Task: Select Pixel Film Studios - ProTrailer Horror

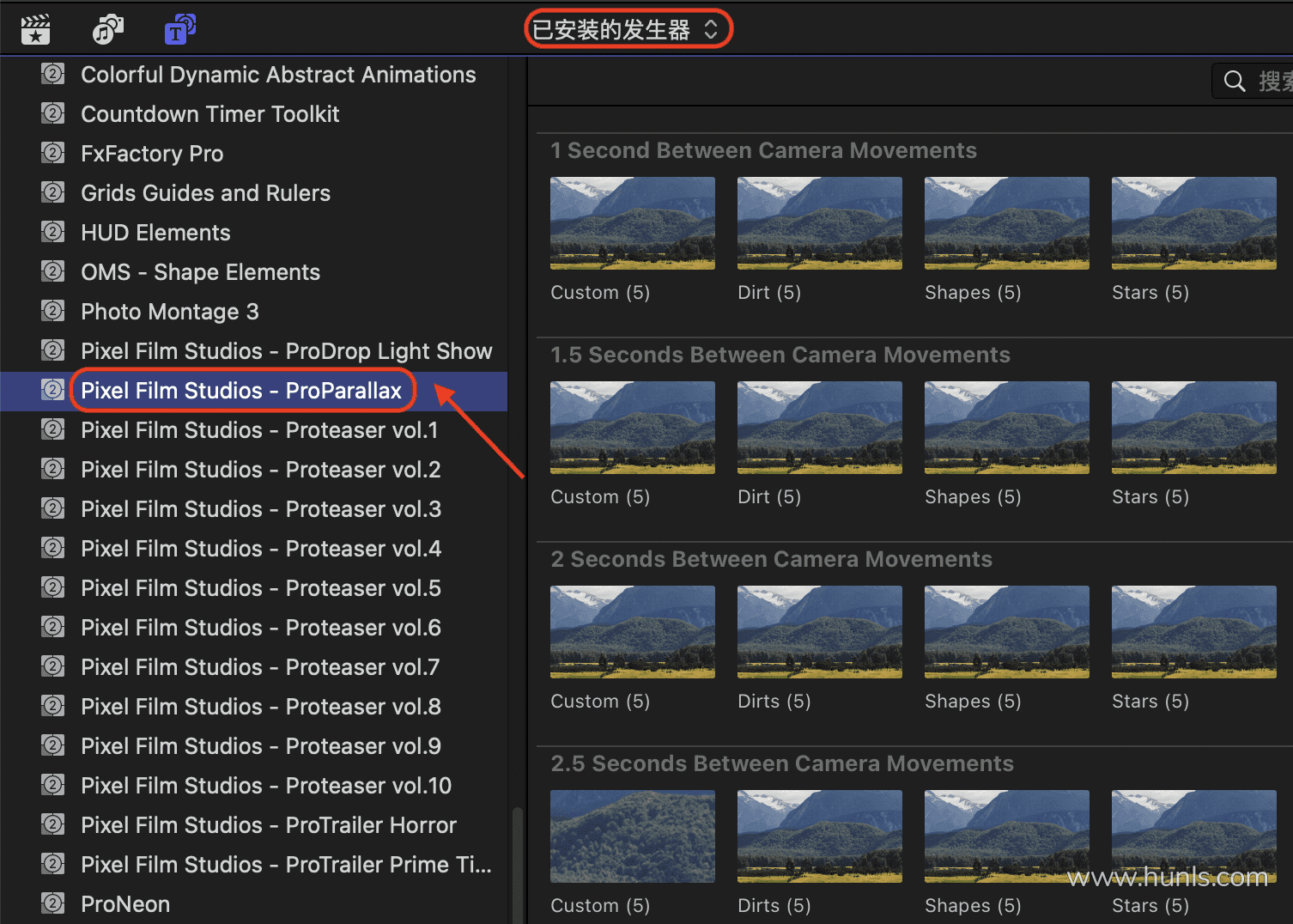Action: coord(254,825)
